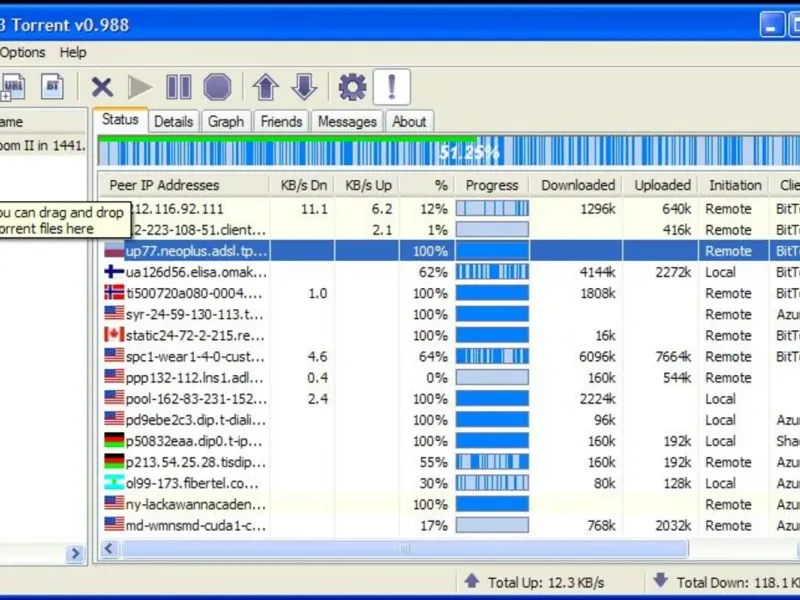Click the US flag beside pd9ebe2c3.dip.t-diali
The height and width of the screenshot is (600, 800).
[114, 419]
